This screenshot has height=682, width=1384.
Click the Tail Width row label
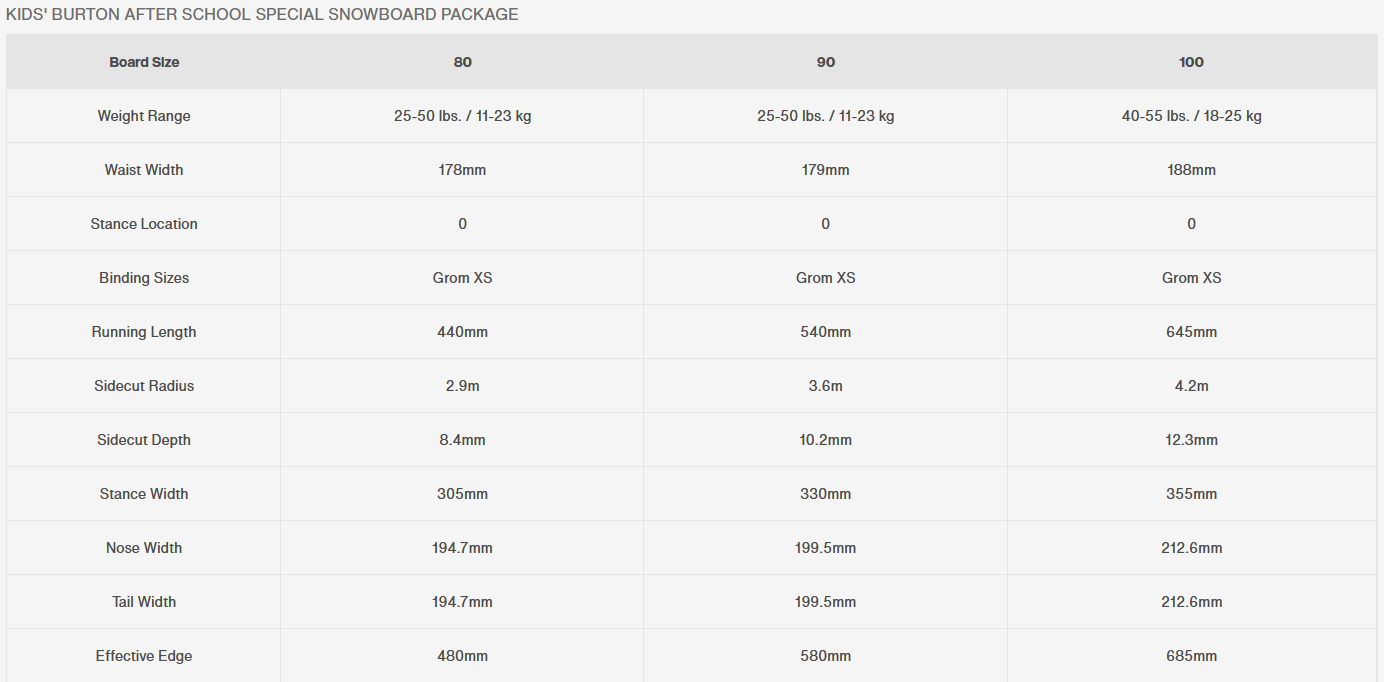point(144,602)
